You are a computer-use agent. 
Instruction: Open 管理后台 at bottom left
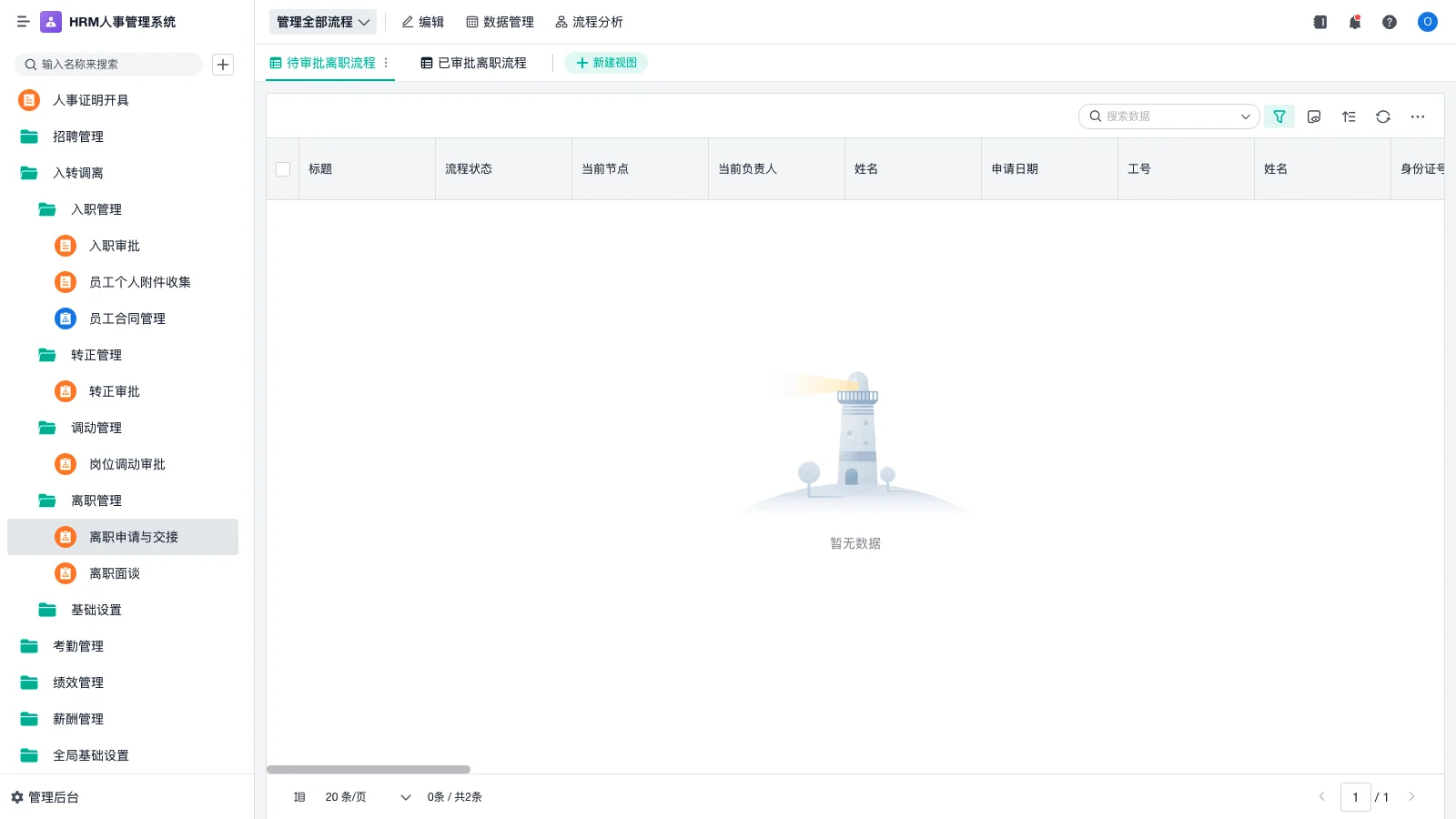(x=52, y=796)
